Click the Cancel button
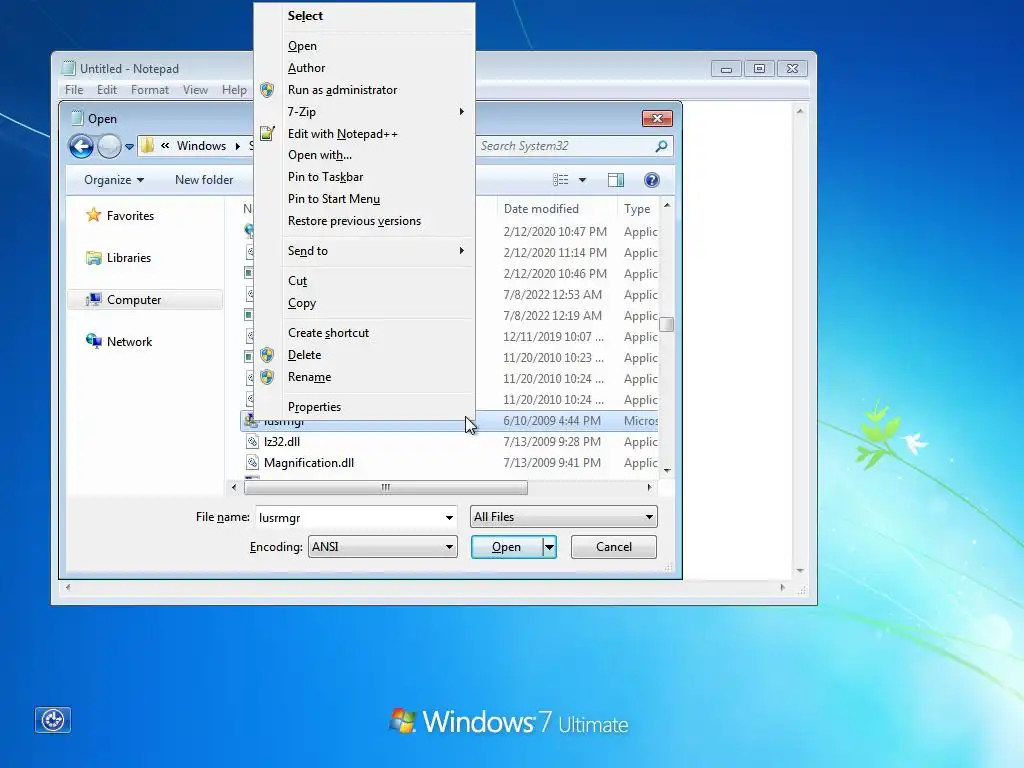Image resolution: width=1024 pixels, height=768 pixels. pos(614,547)
